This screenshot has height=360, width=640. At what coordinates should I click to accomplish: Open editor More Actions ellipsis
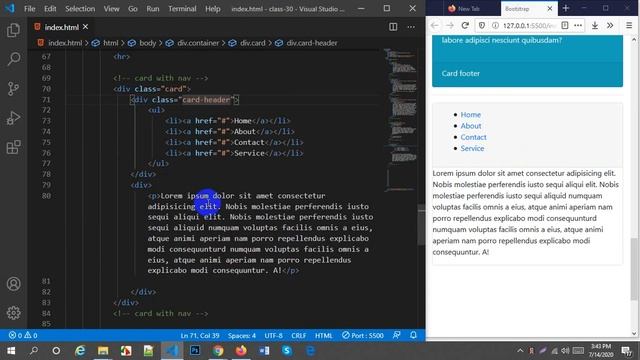pos(411,27)
